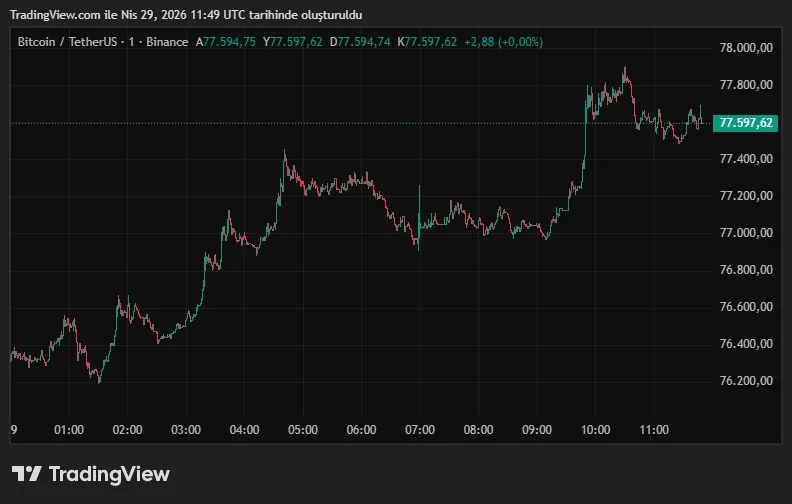Click the 77.400,00 price axis label
The width and height of the screenshot is (792, 504).
(x=746, y=159)
